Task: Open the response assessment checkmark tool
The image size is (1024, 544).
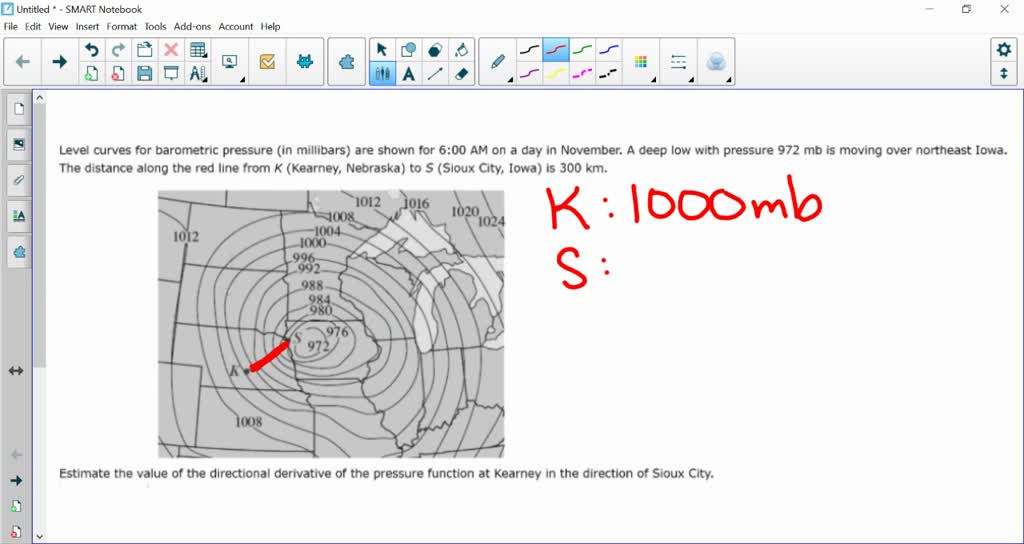Action: coord(267,61)
